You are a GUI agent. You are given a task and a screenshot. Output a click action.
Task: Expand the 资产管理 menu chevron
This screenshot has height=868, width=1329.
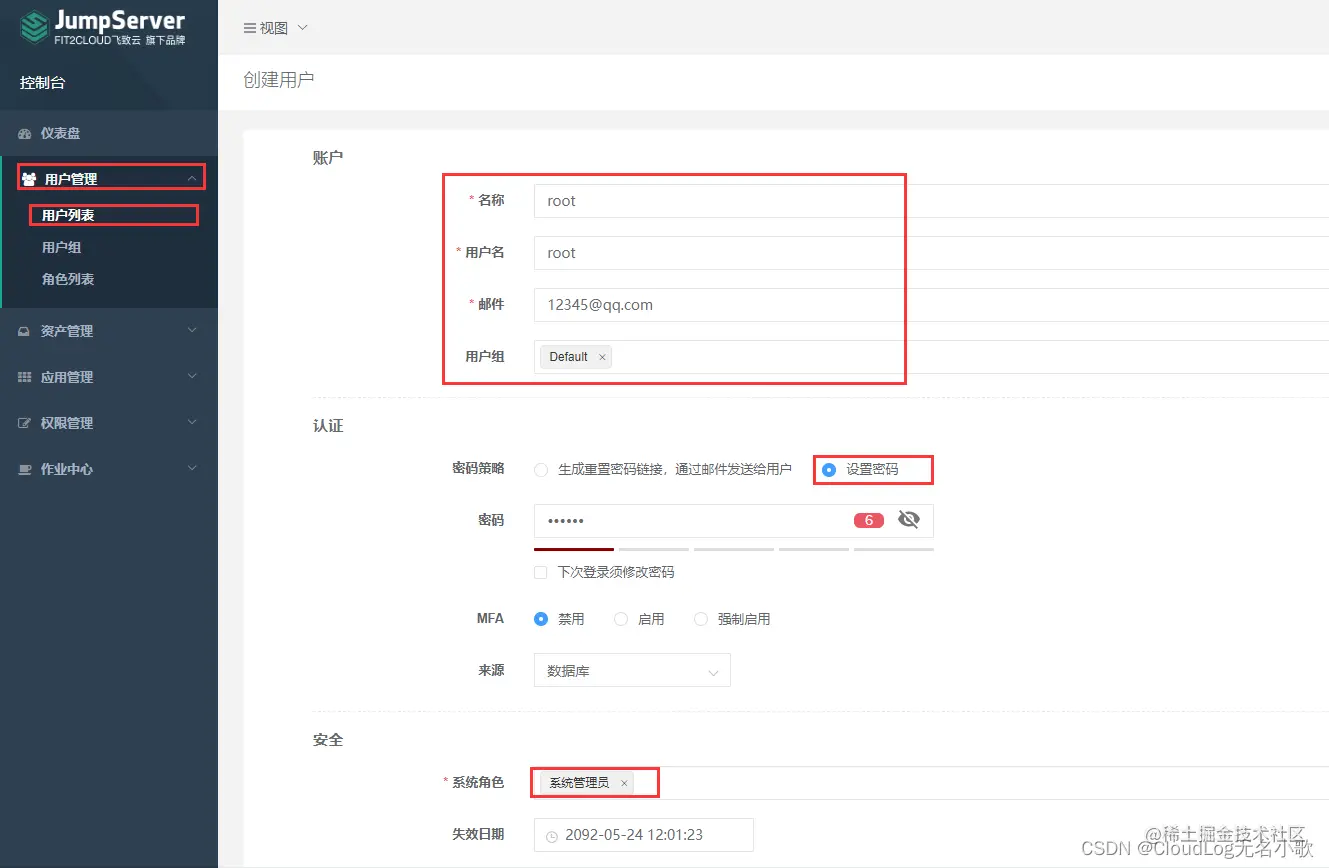pos(193,331)
